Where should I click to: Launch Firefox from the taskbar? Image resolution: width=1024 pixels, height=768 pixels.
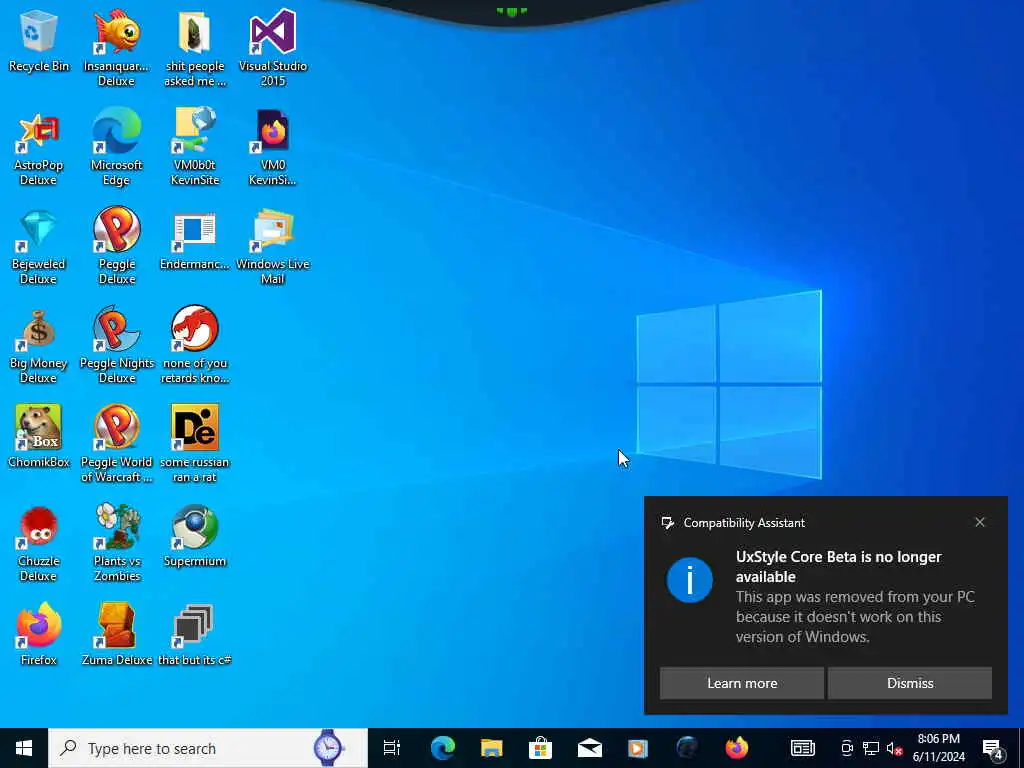(737, 748)
